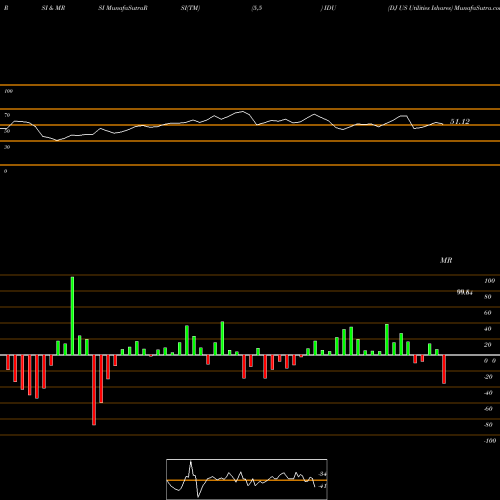500x500 pixels.
Task: Click the RSI axis label 70
Action: tap(7, 115)
